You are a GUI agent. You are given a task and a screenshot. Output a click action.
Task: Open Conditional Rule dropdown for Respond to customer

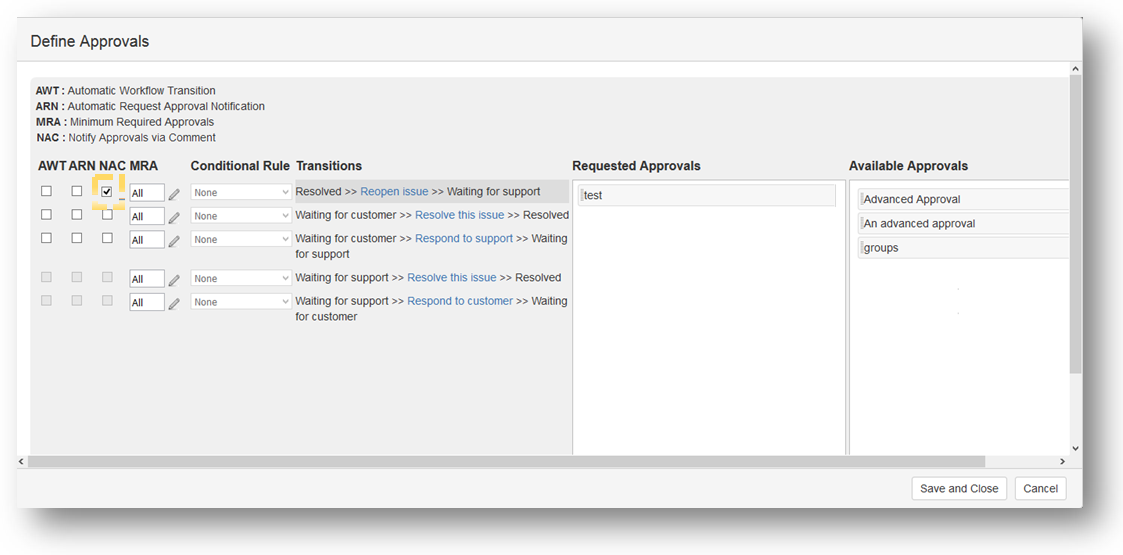click(x=241, y=302)
